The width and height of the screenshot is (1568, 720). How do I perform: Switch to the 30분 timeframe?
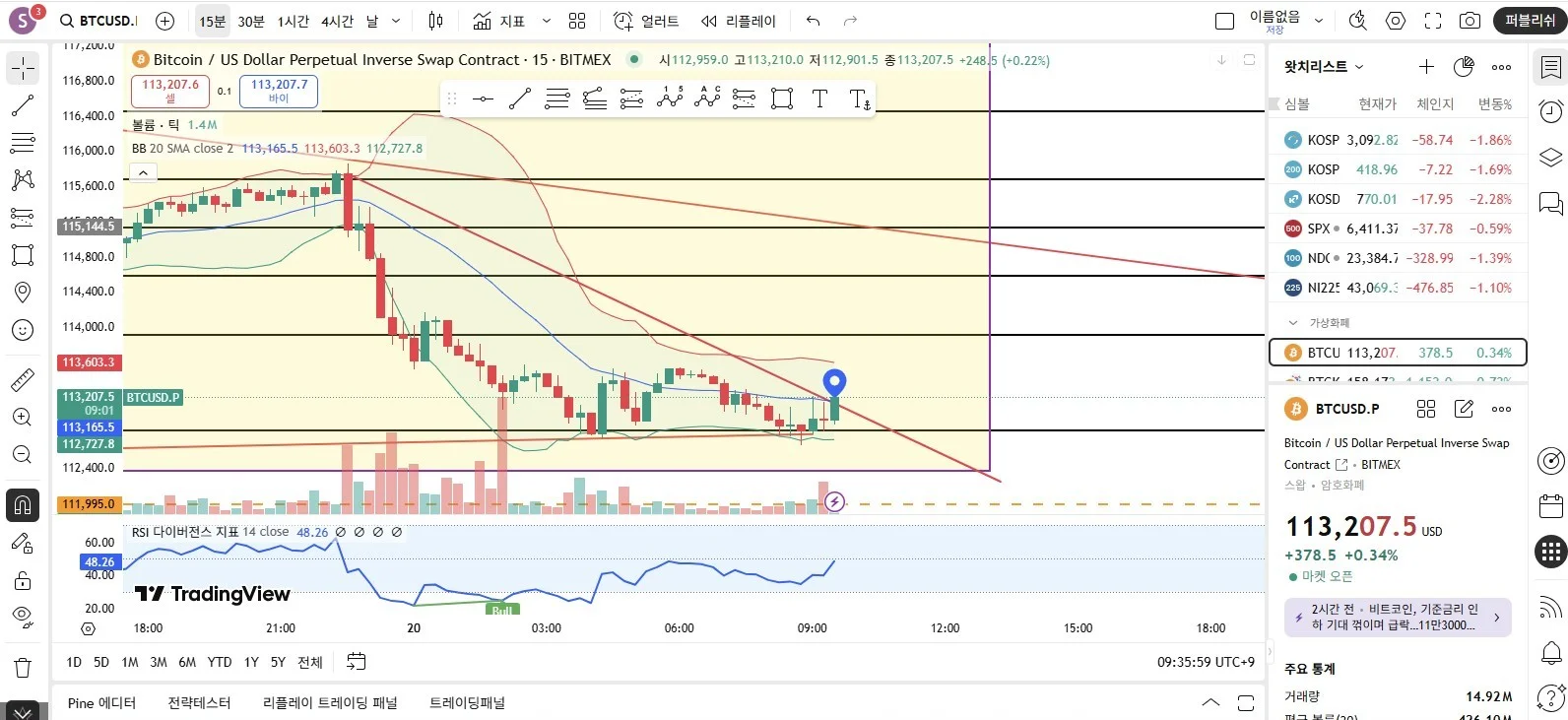click(x=251, y=21)
